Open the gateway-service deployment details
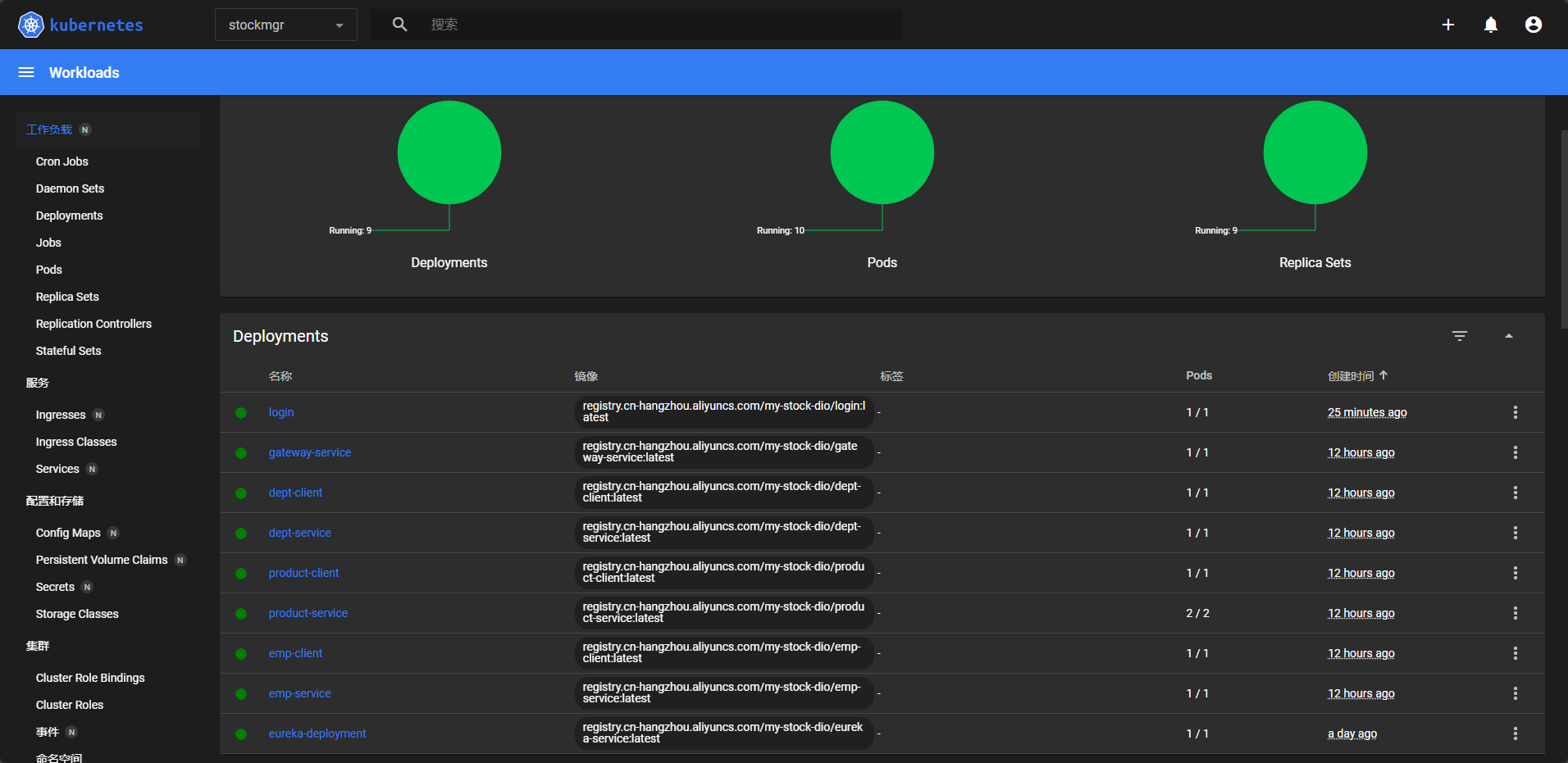Image resolution: width=1568 pixels, height=763 pixels. point(309,452)
